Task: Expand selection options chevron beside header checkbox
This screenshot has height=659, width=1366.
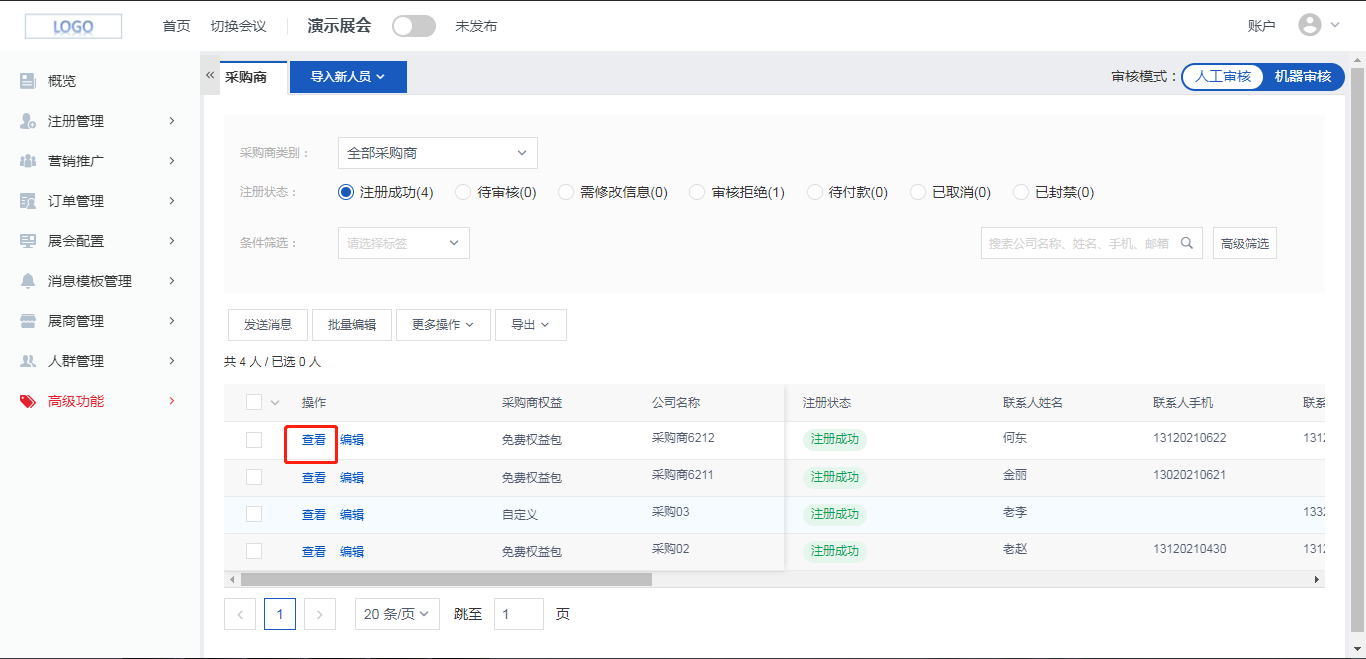Action: coord(275,402)
